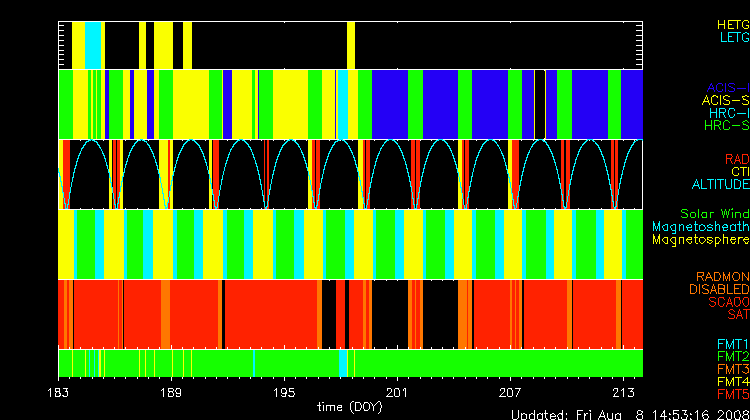
Task: Click the DISABLED legend label
Action: pos(720,289)
